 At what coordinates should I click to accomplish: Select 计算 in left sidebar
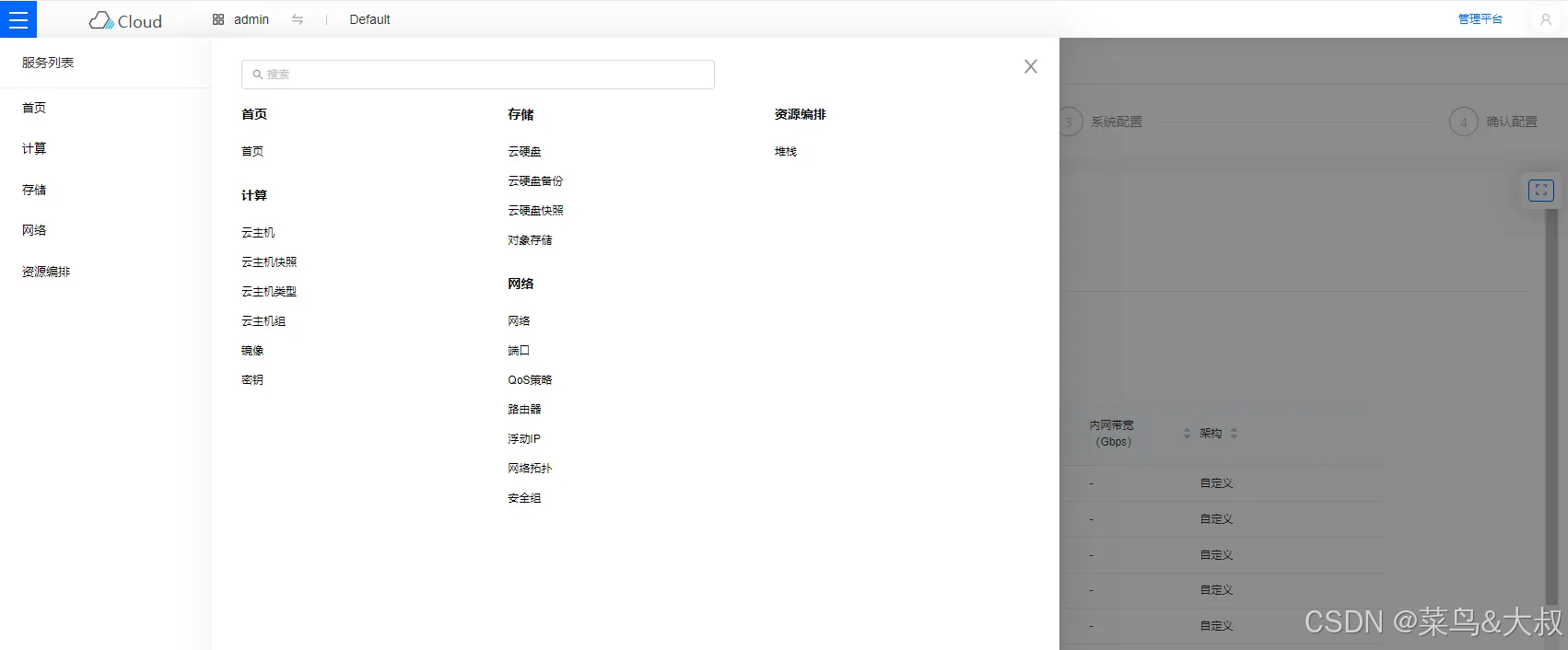pos(34,148)
